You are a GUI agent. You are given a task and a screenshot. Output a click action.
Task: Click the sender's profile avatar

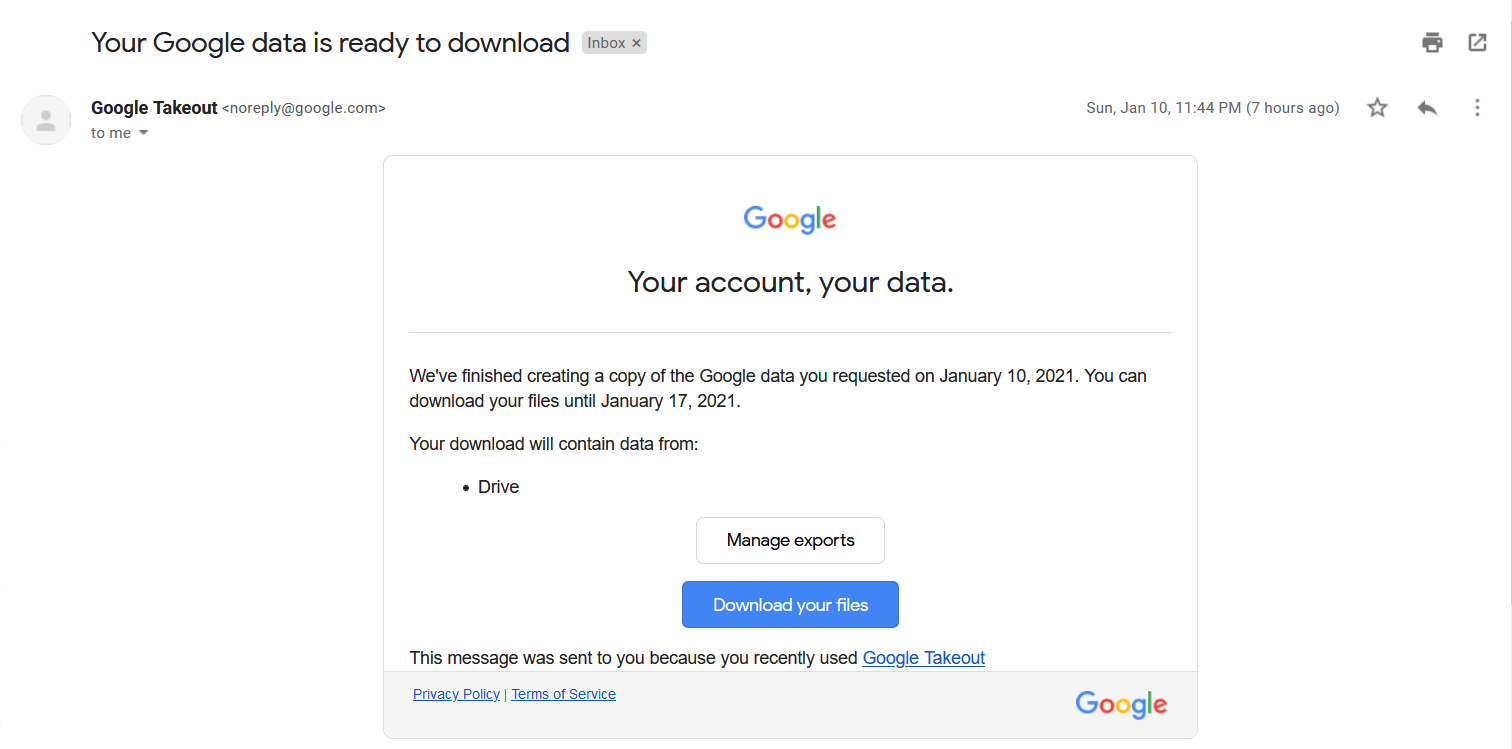coord(45,119)
